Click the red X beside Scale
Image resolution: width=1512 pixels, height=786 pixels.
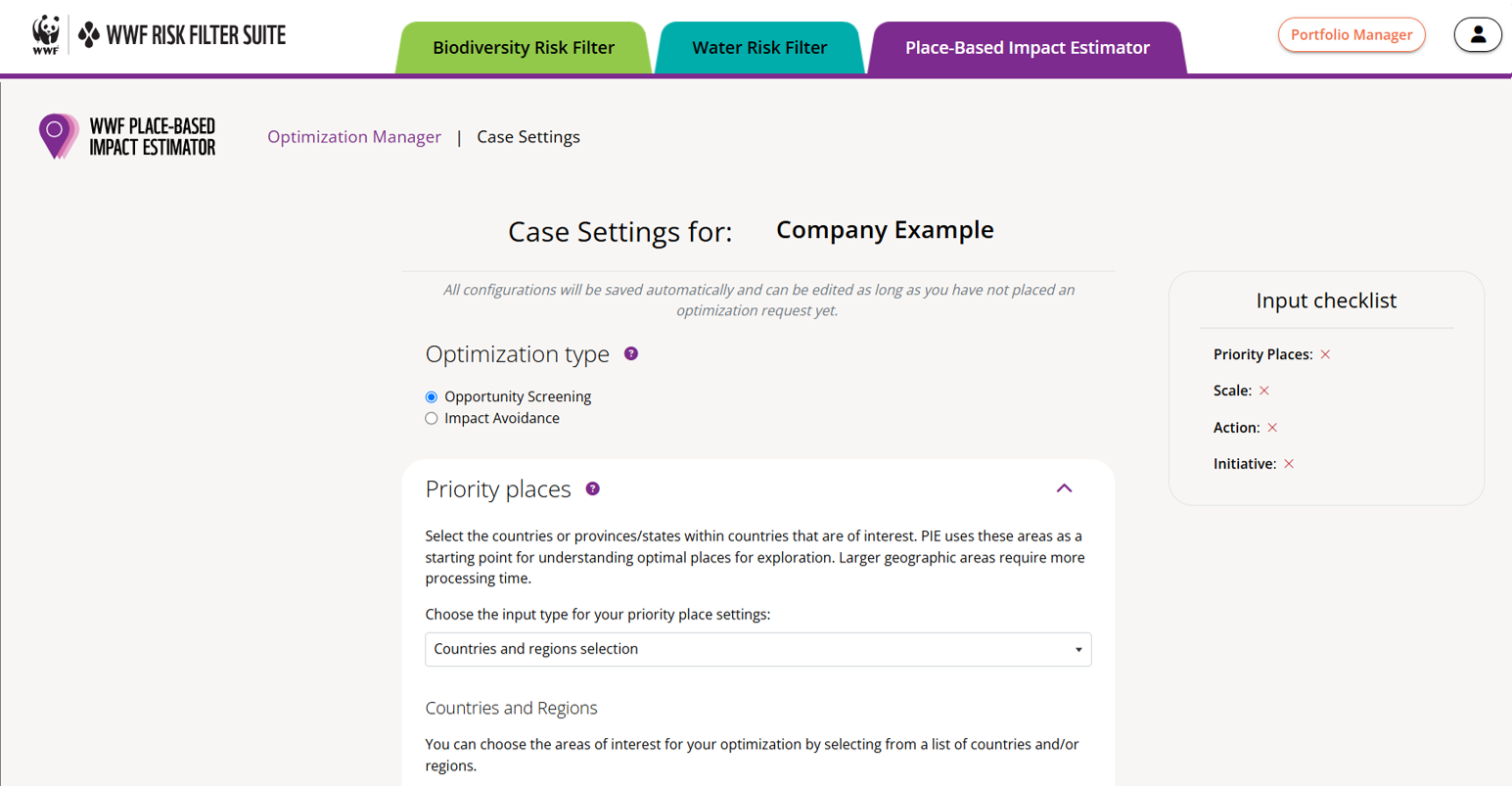1264,391
